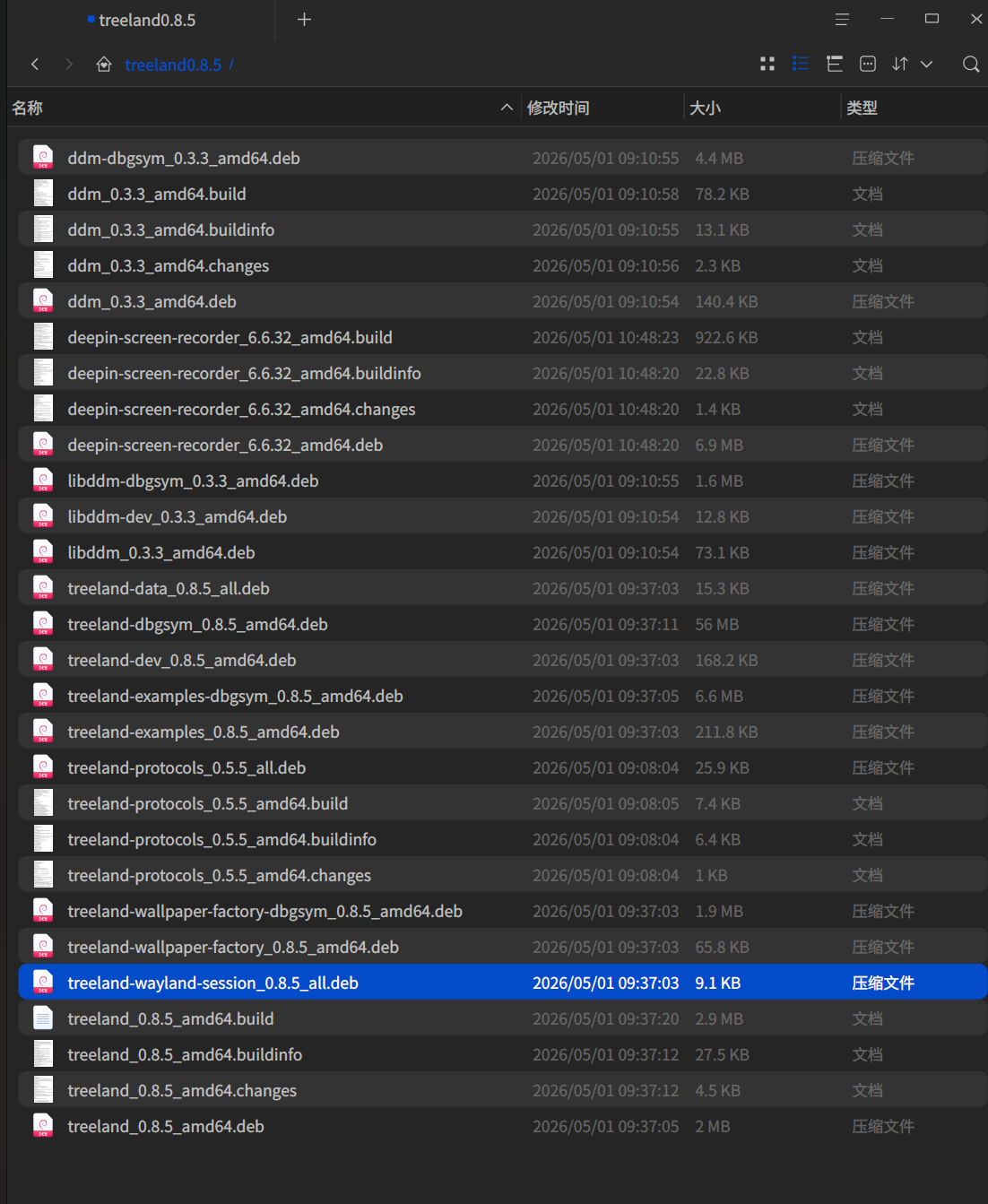The height and width of the screenshot is (1204, 988).
Task: Select treeland_0.8.5_amd64.buildinfo file name
Action: (185, 1054)
